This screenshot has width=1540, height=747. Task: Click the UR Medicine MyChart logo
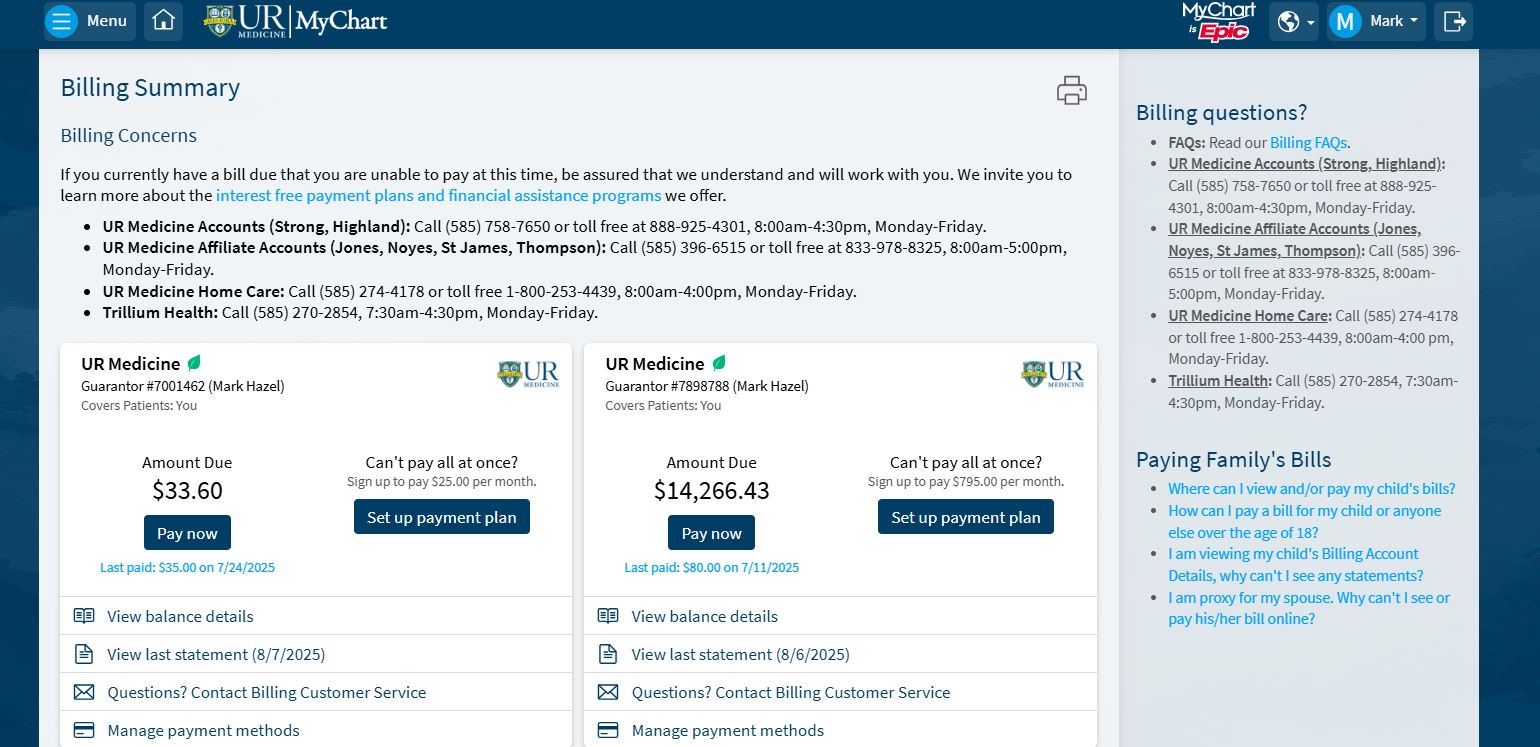coord(296,21)
